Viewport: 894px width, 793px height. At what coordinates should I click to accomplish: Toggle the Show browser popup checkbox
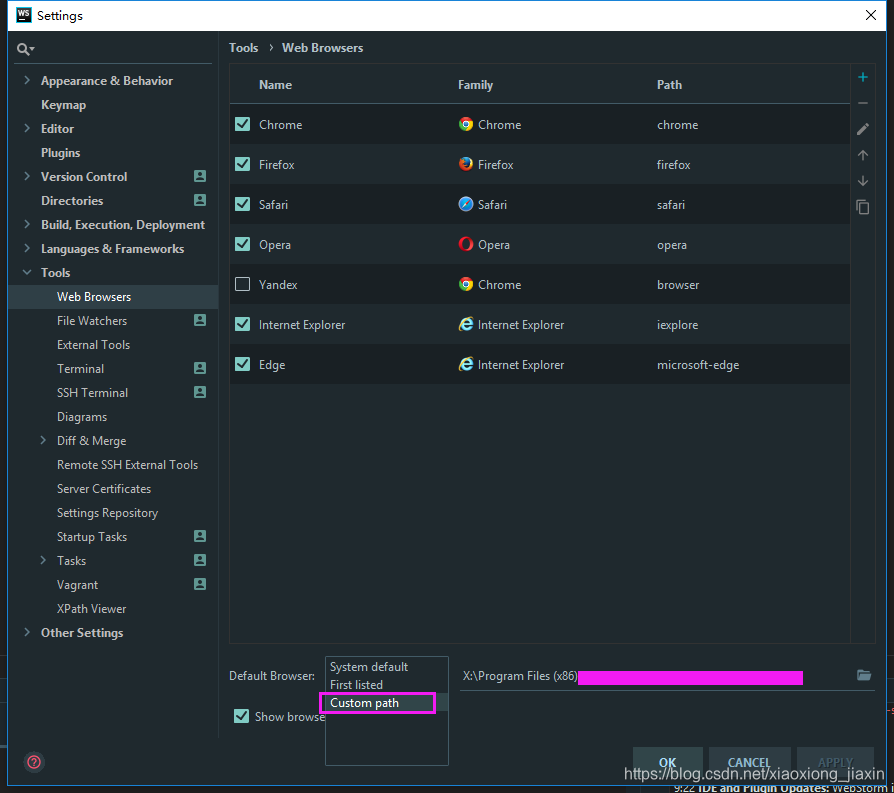point(241,716)
